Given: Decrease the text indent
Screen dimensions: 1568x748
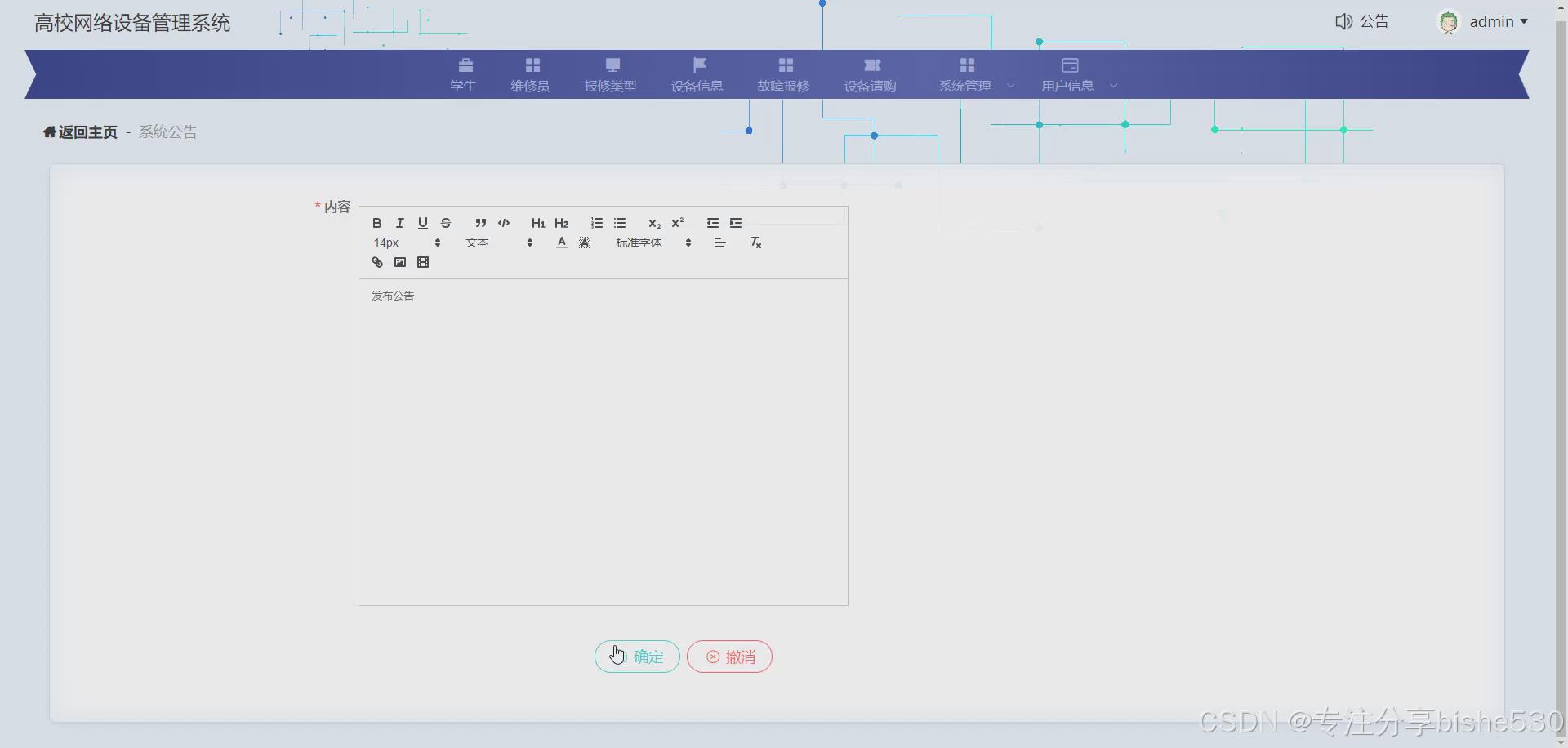Looking at the screenshot, I should tap(713, 223).
